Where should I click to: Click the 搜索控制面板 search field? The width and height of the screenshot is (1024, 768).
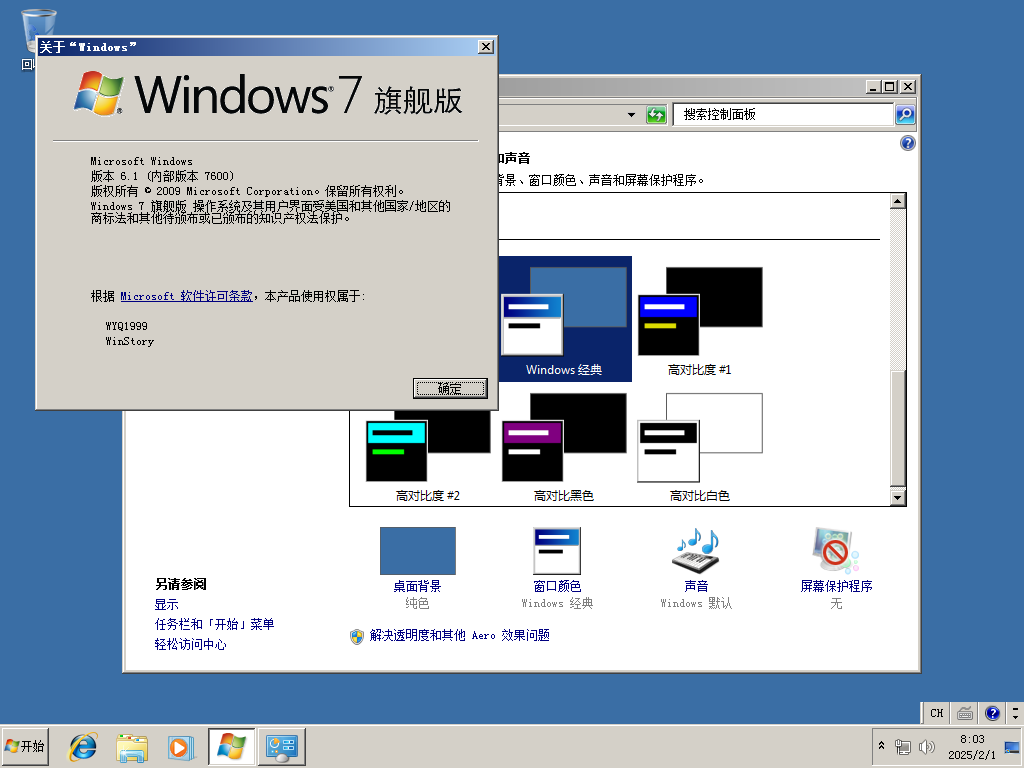(783, 114)
